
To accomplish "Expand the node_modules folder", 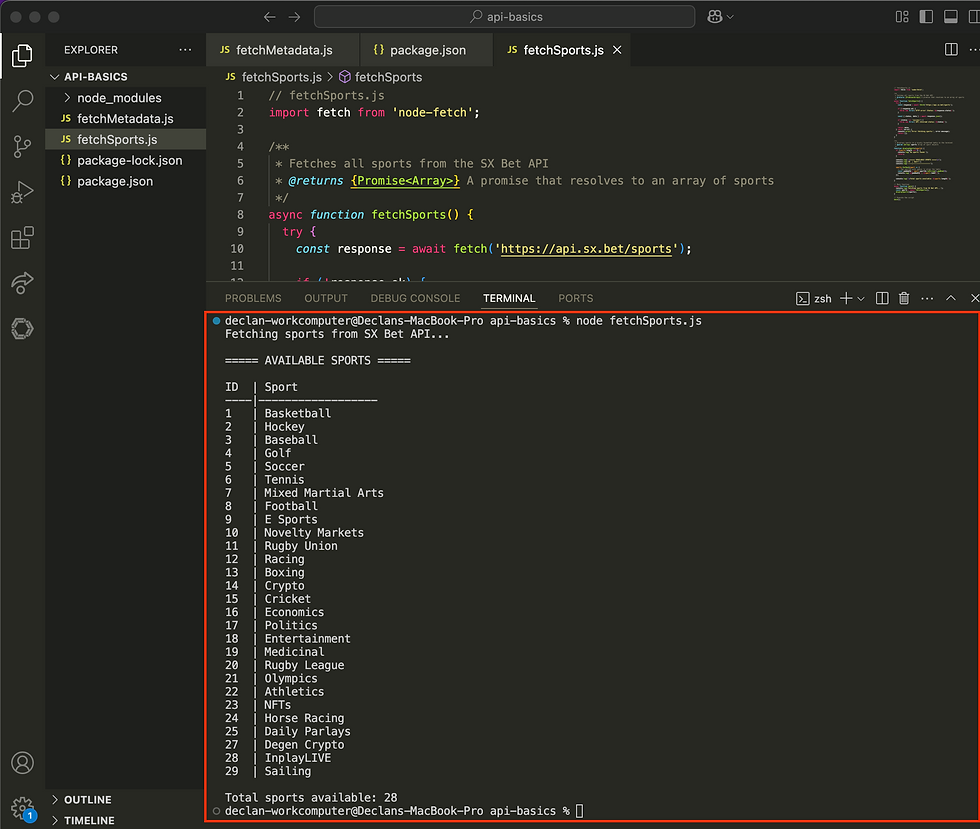I will click(126, 98).
